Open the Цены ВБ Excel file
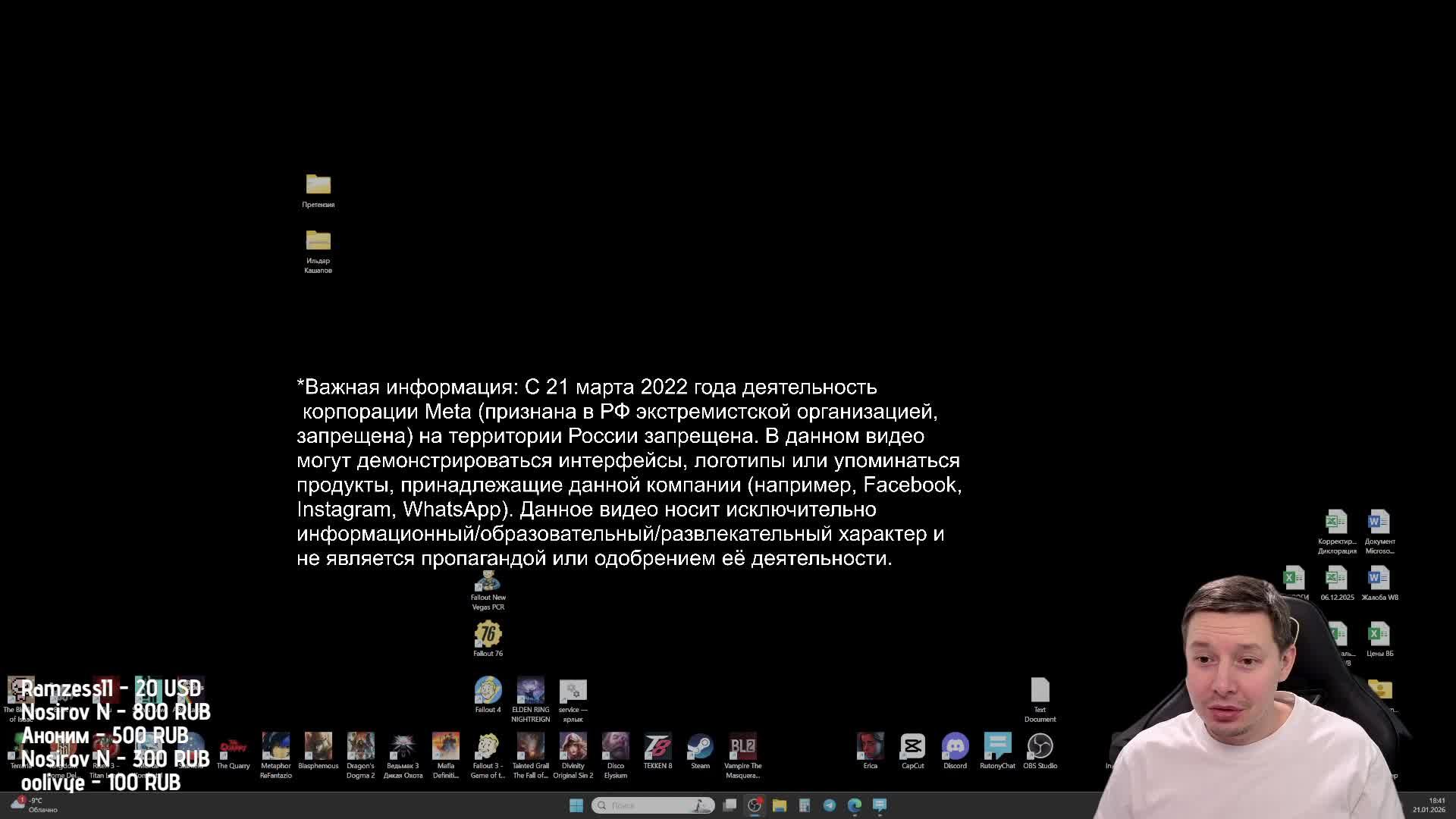 [1379, 635]
